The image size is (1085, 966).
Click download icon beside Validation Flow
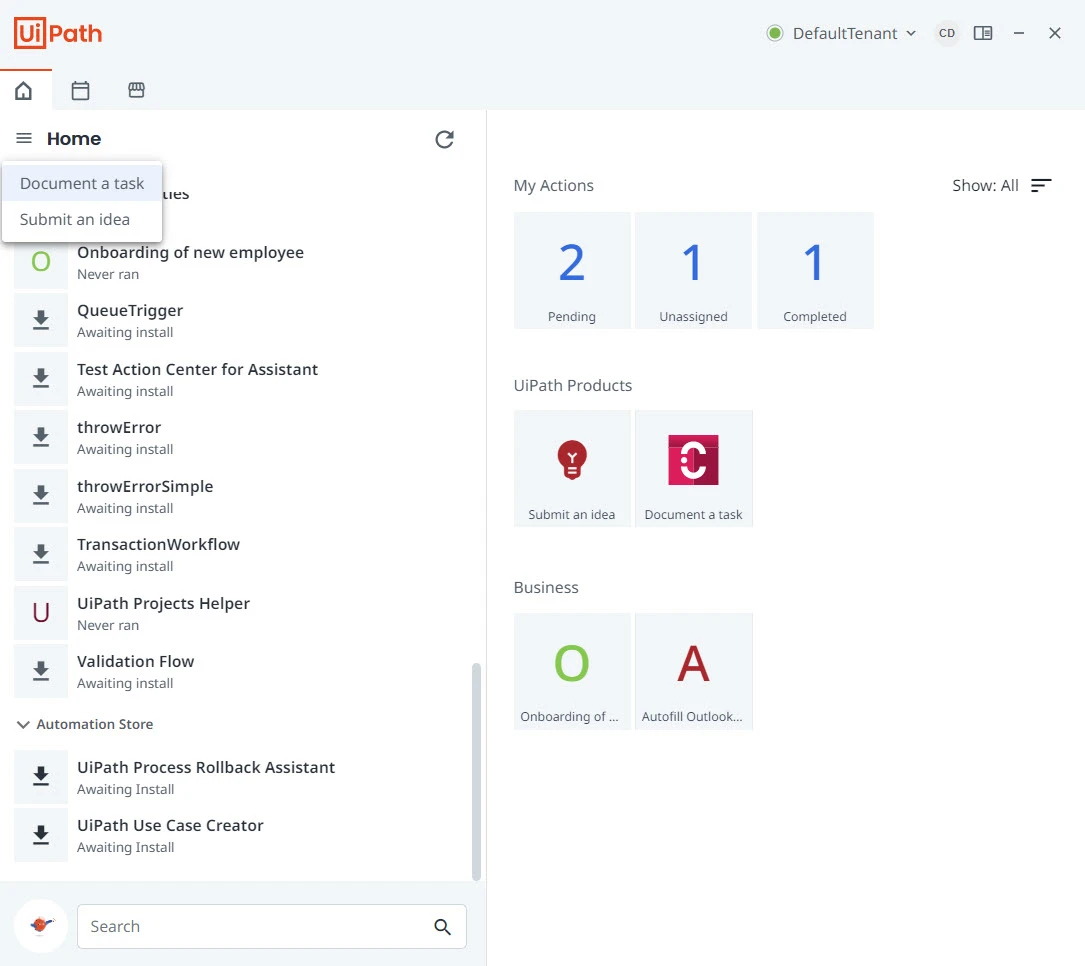coord(41,671)
